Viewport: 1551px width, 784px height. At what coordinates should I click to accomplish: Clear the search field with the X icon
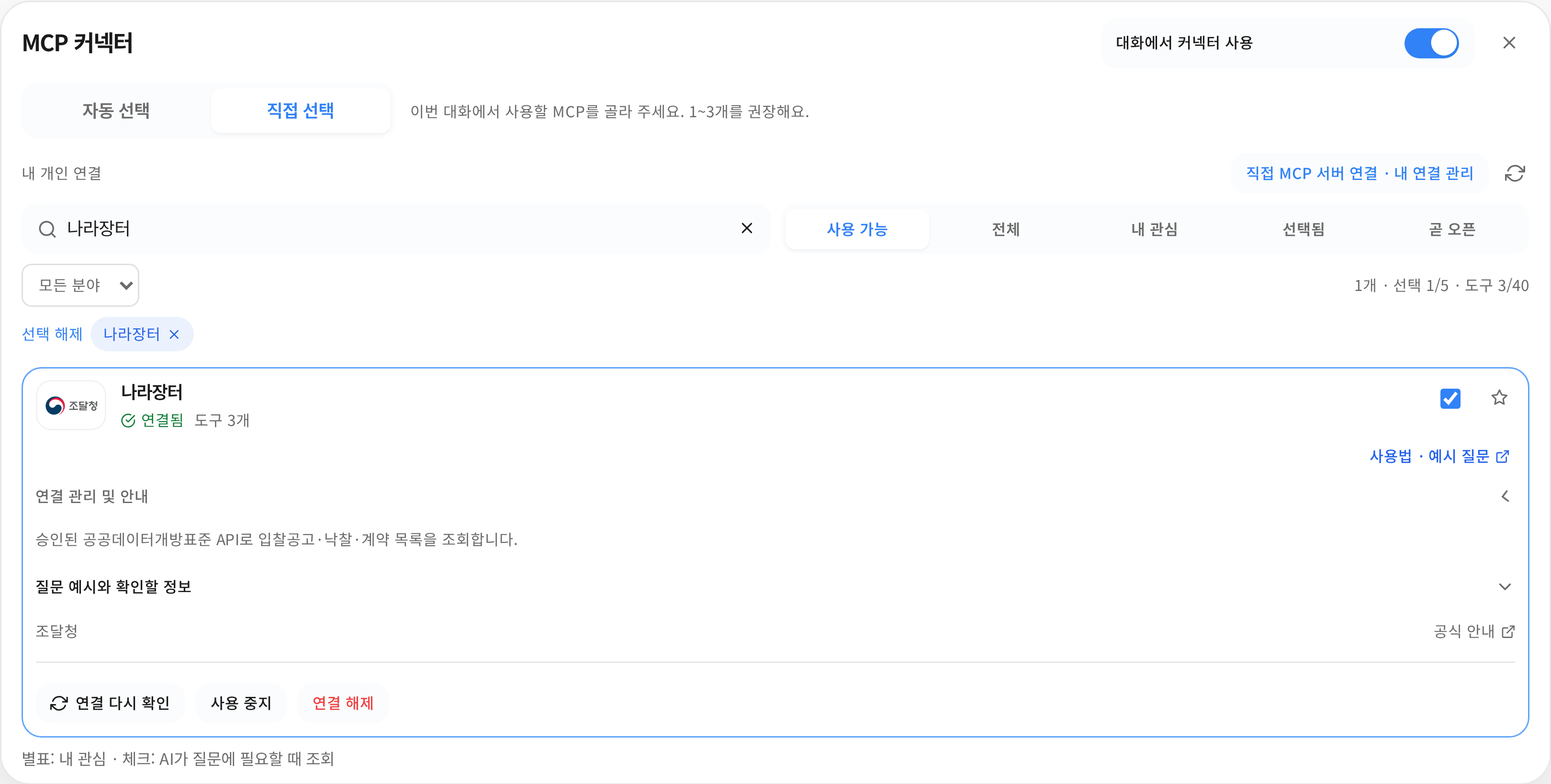[x=747, y=228]
